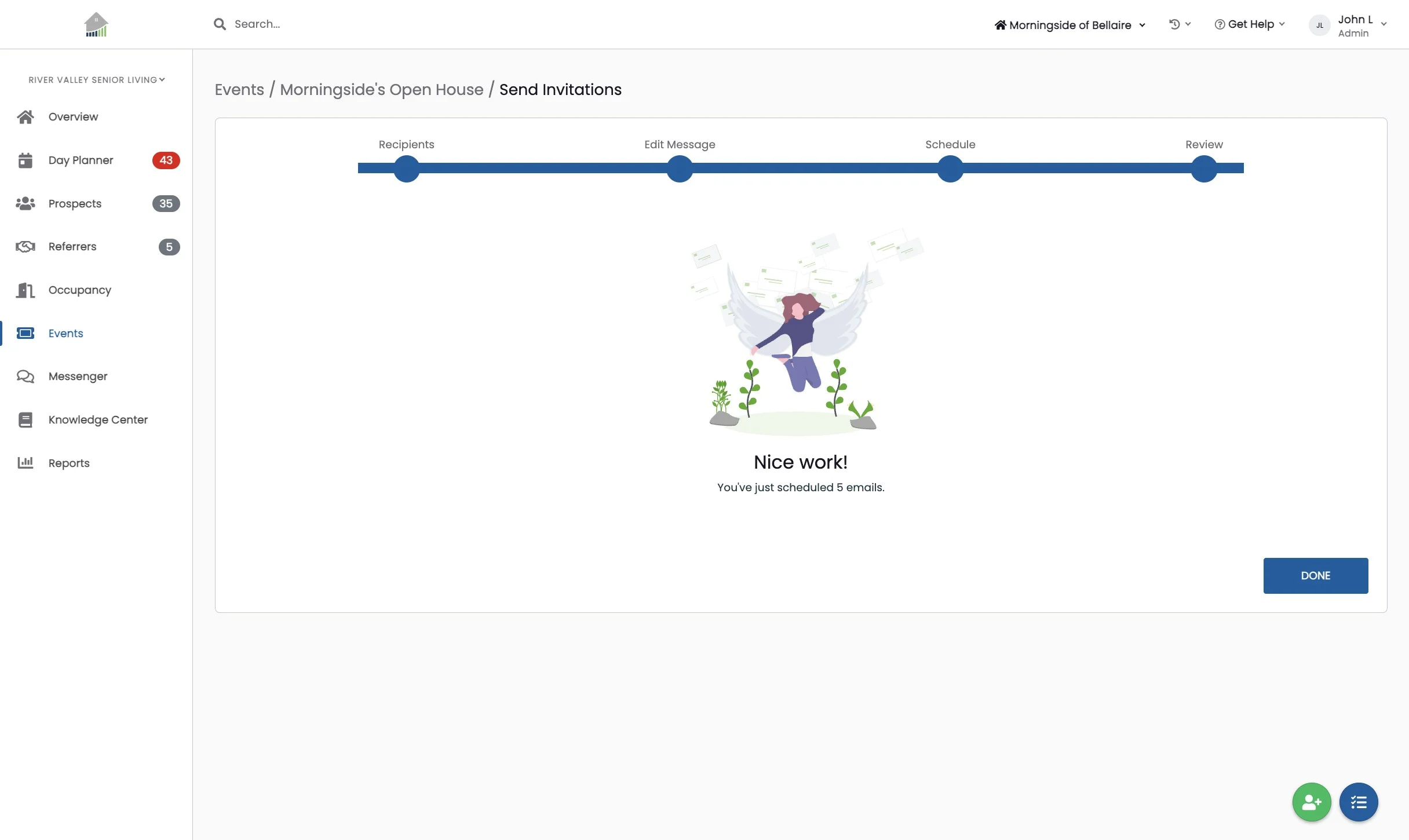Expand the Morningside of Bellaire community selector

point(1069,25)
